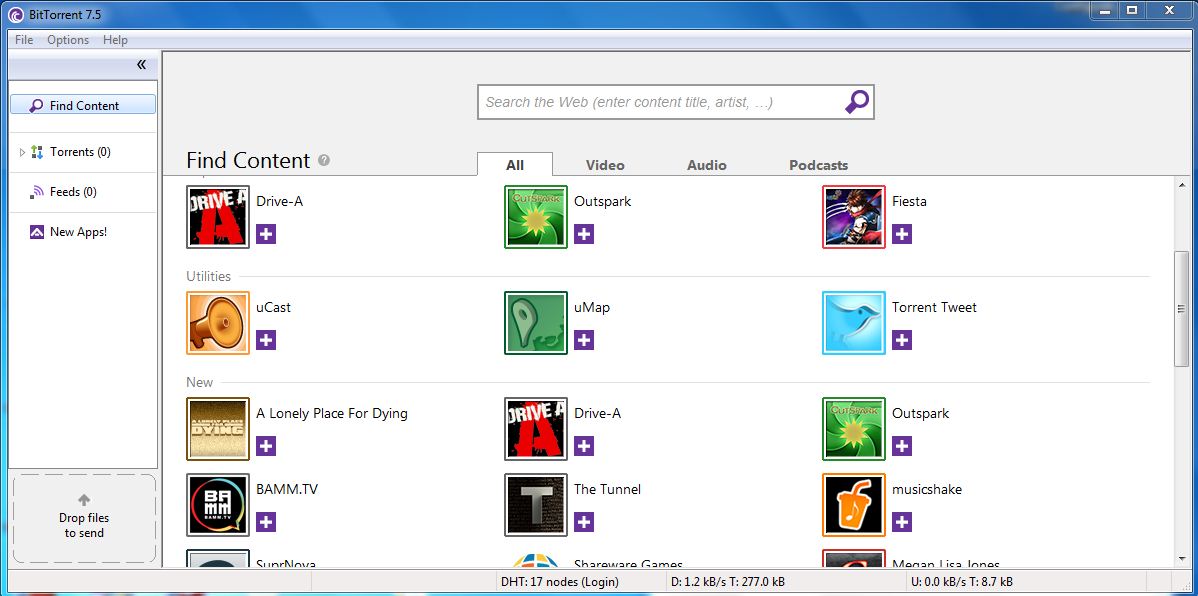Open the uMap map pin icon
This screenshot has height=596, width=1198.
point(536,322)
